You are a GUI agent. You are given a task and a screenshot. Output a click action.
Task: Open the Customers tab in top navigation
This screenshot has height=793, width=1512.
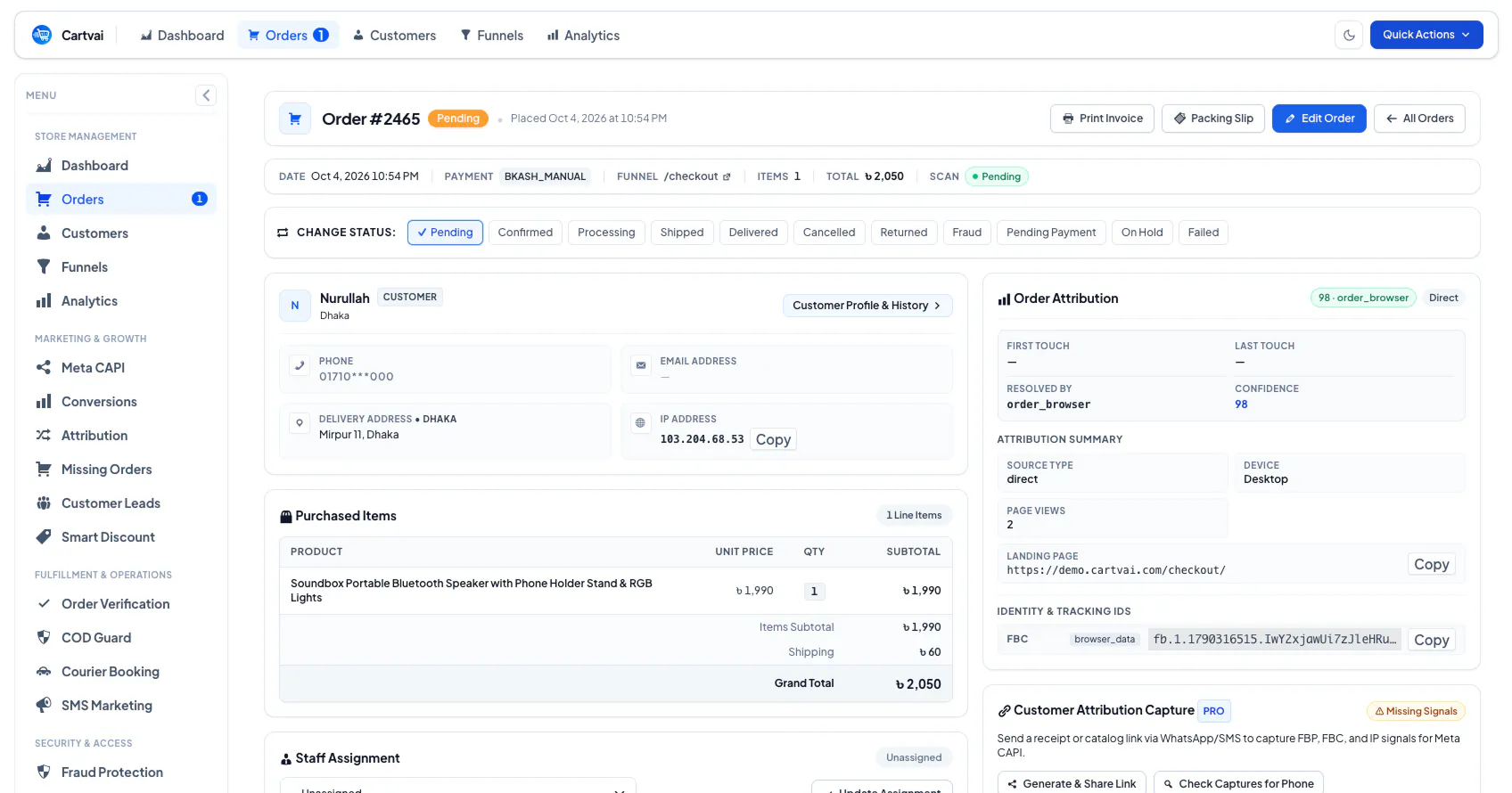[x=394, y=35]
